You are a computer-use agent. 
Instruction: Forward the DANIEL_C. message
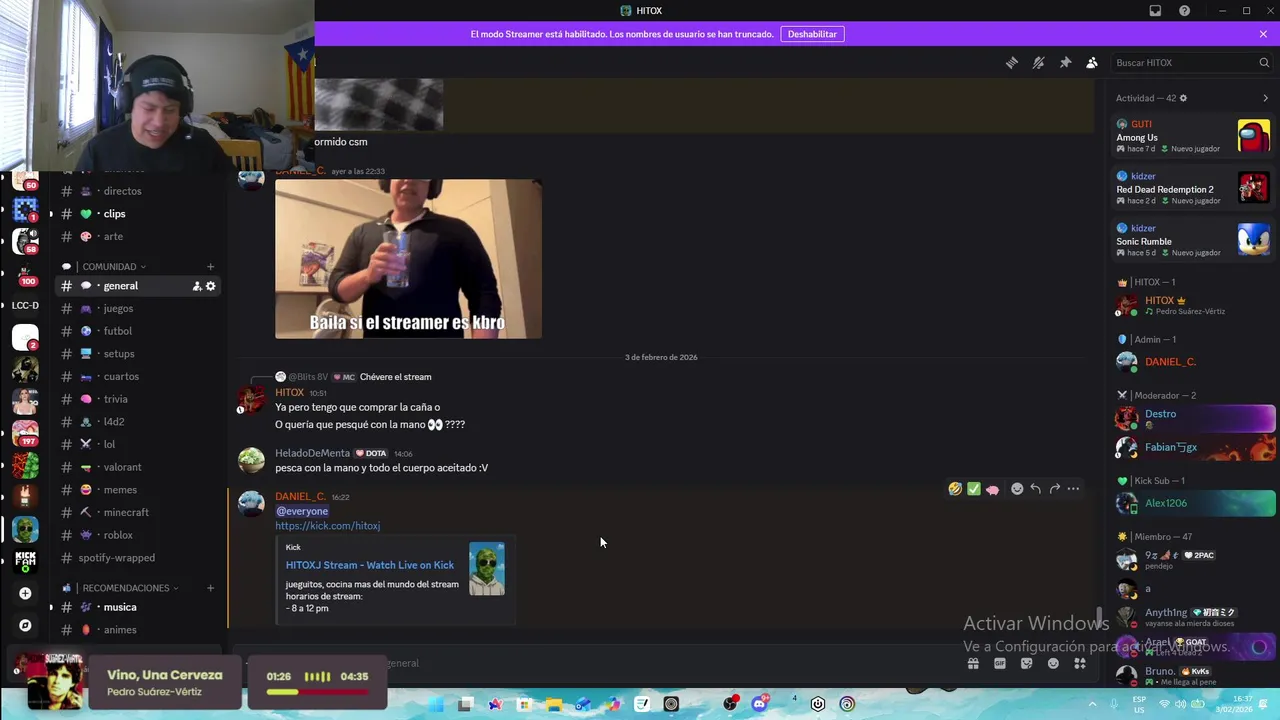pyautogui.click(x=1054, y=489)
